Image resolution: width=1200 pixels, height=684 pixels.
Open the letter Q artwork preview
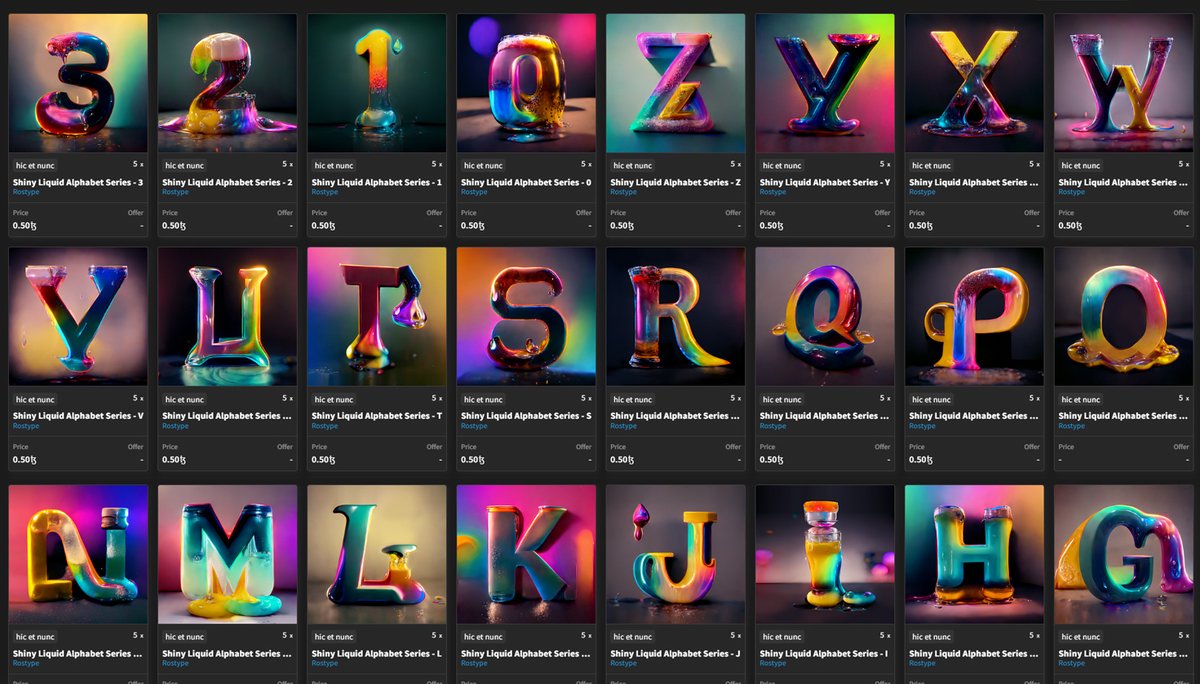(823, 315)
